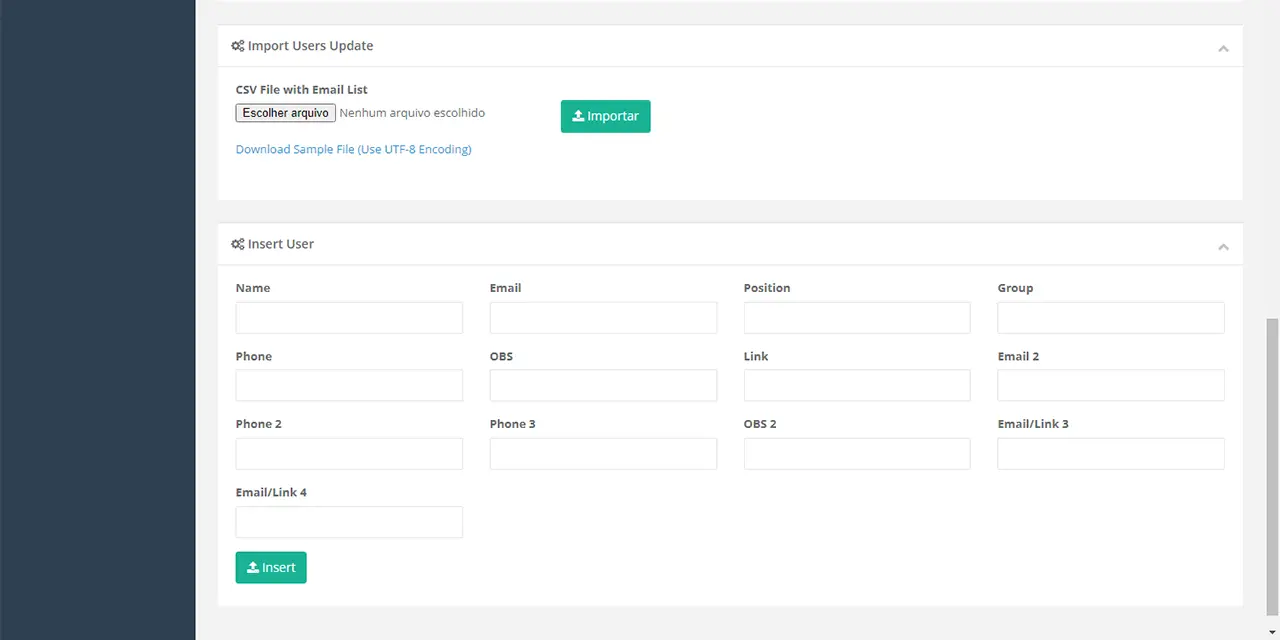
Task: Click the Email/Link 3 input field
Action: coord(1110,454)
